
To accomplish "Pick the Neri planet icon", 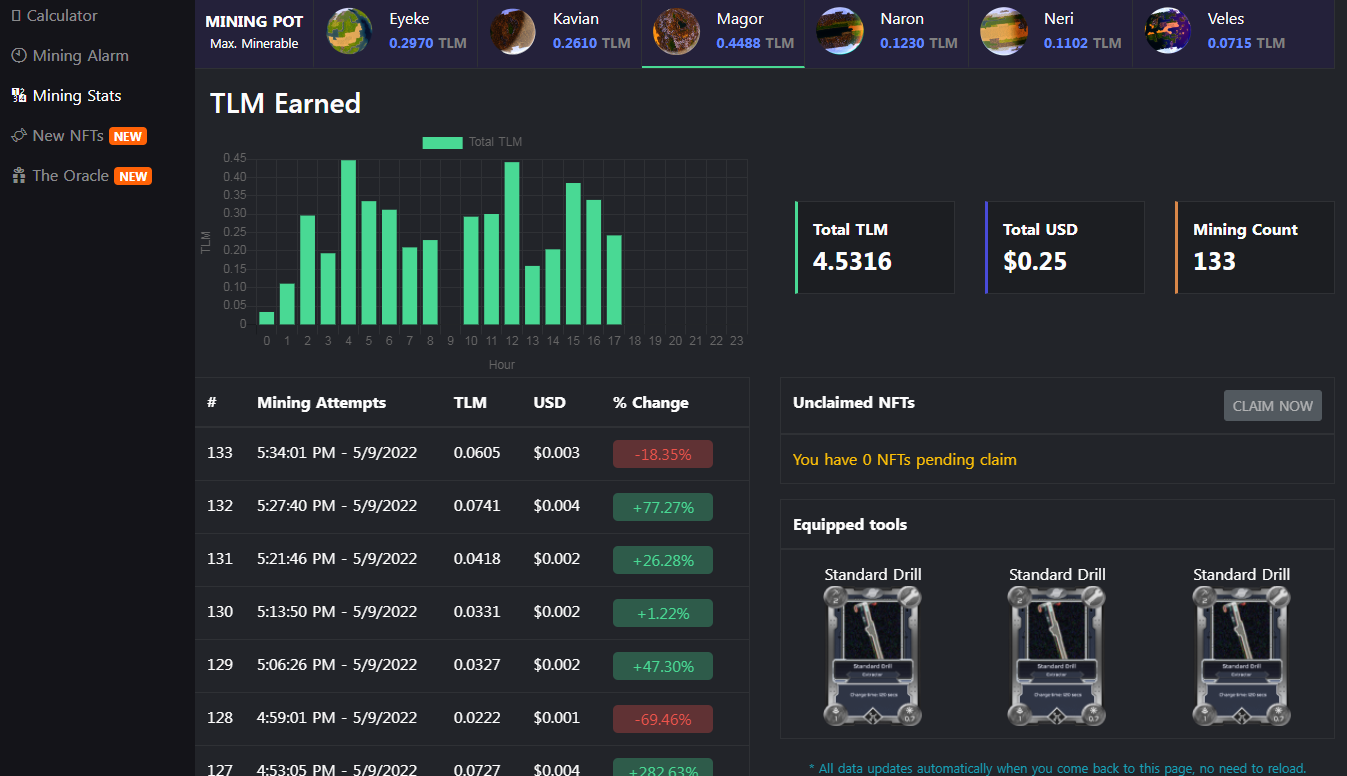I will click(1005, 31).
